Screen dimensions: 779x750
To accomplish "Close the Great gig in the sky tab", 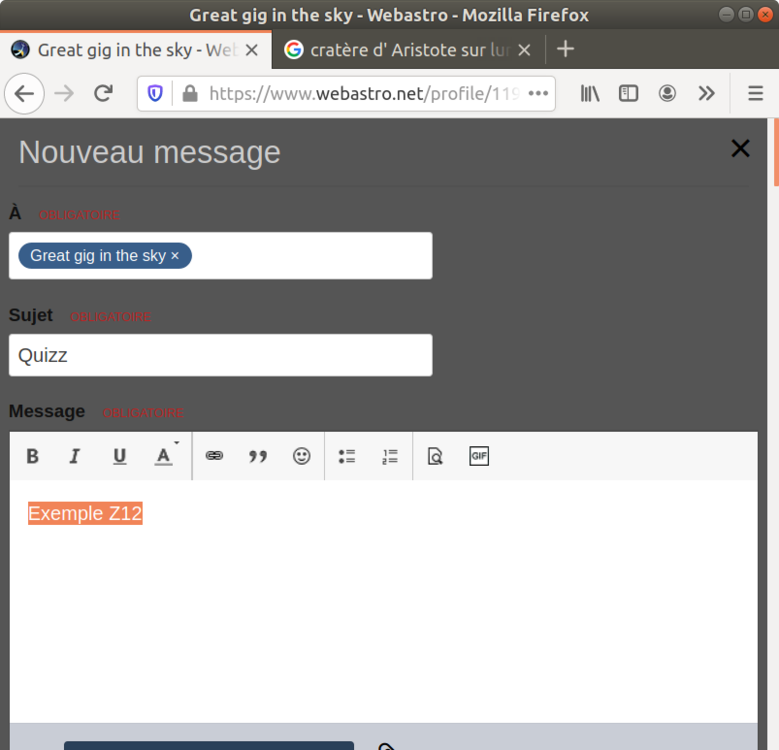I will (x=252, y=50).
